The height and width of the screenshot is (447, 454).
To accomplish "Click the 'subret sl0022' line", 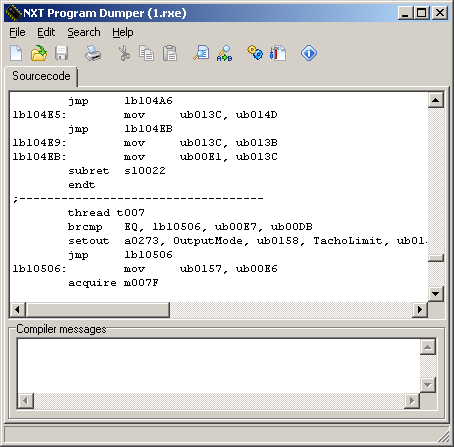I will pos(117,171).
